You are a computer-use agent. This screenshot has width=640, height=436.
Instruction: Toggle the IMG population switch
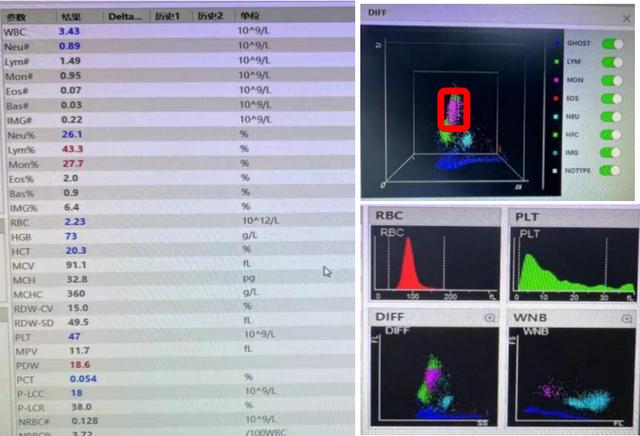pos(611,153)
